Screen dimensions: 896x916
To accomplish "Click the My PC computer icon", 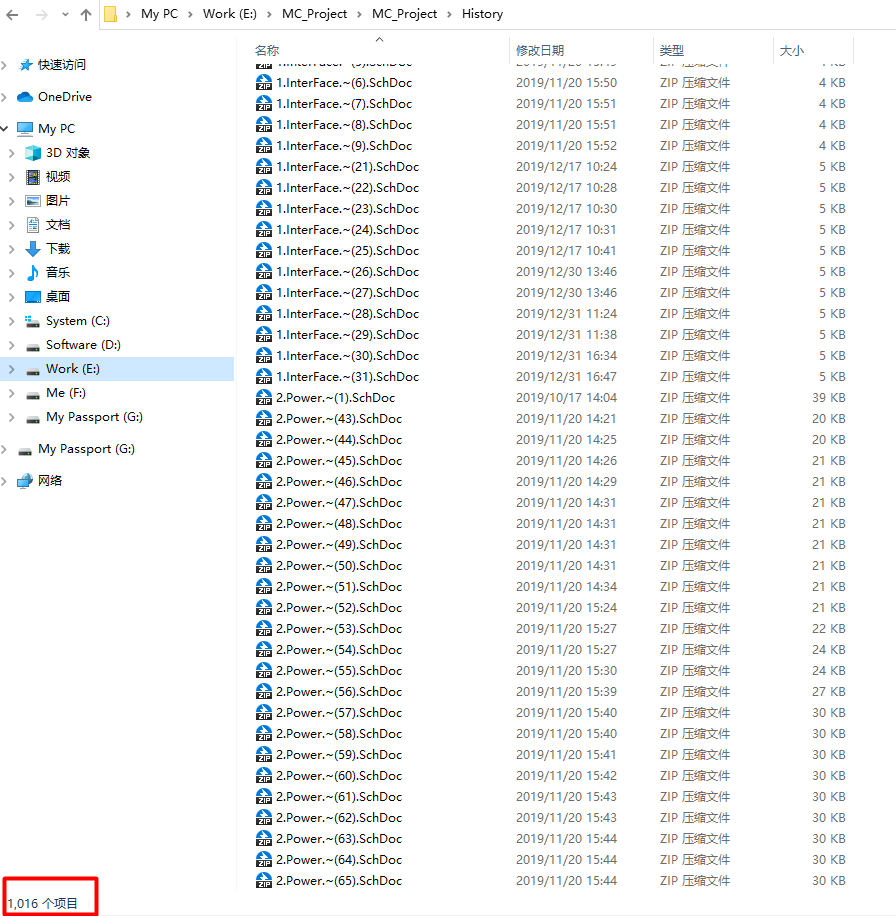I will point(25,129).
